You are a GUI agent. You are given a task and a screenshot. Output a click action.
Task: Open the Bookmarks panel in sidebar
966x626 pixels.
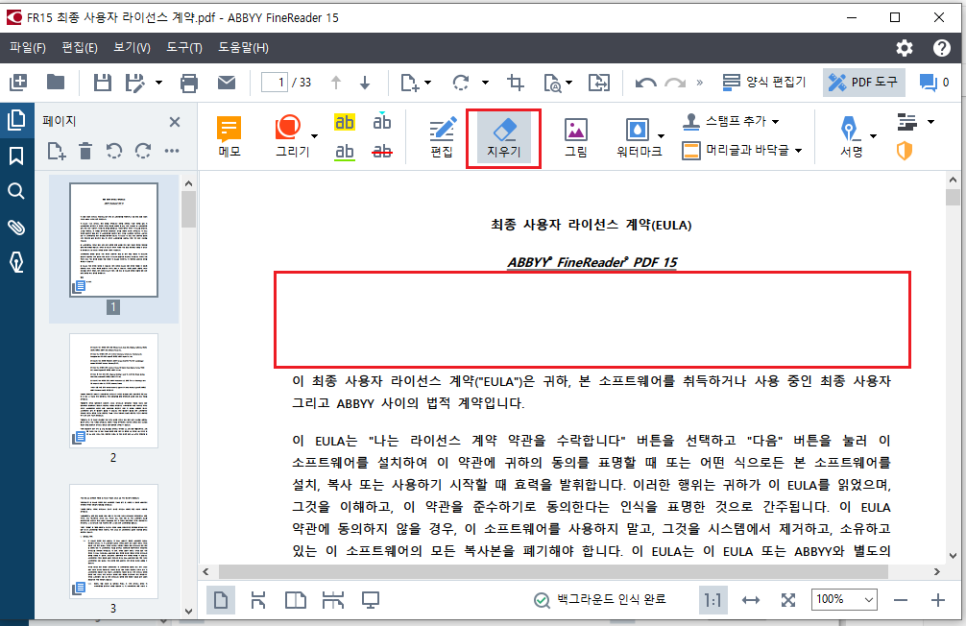[x=17, y=156]
